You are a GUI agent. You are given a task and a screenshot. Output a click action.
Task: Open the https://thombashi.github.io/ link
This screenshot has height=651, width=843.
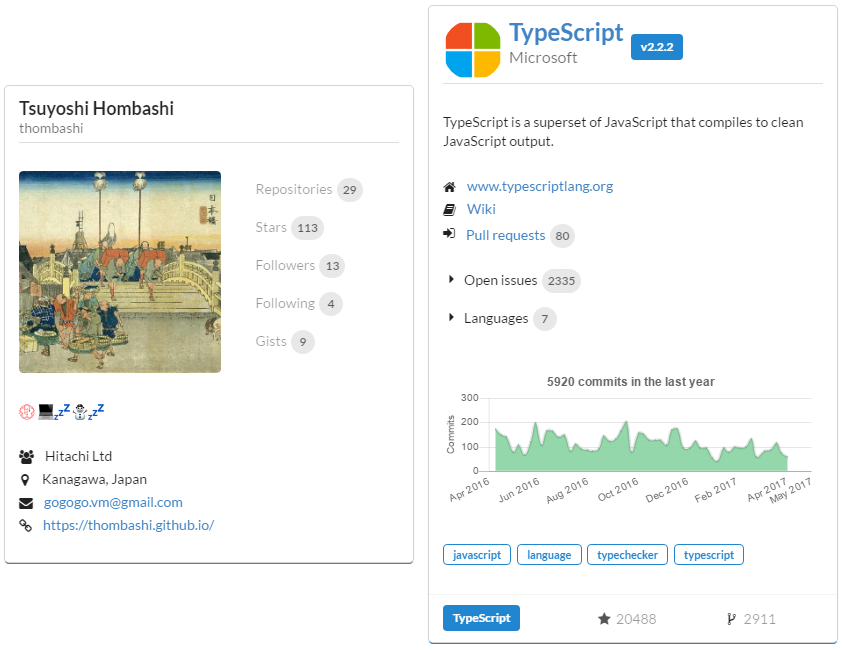[x=128, y=525]
